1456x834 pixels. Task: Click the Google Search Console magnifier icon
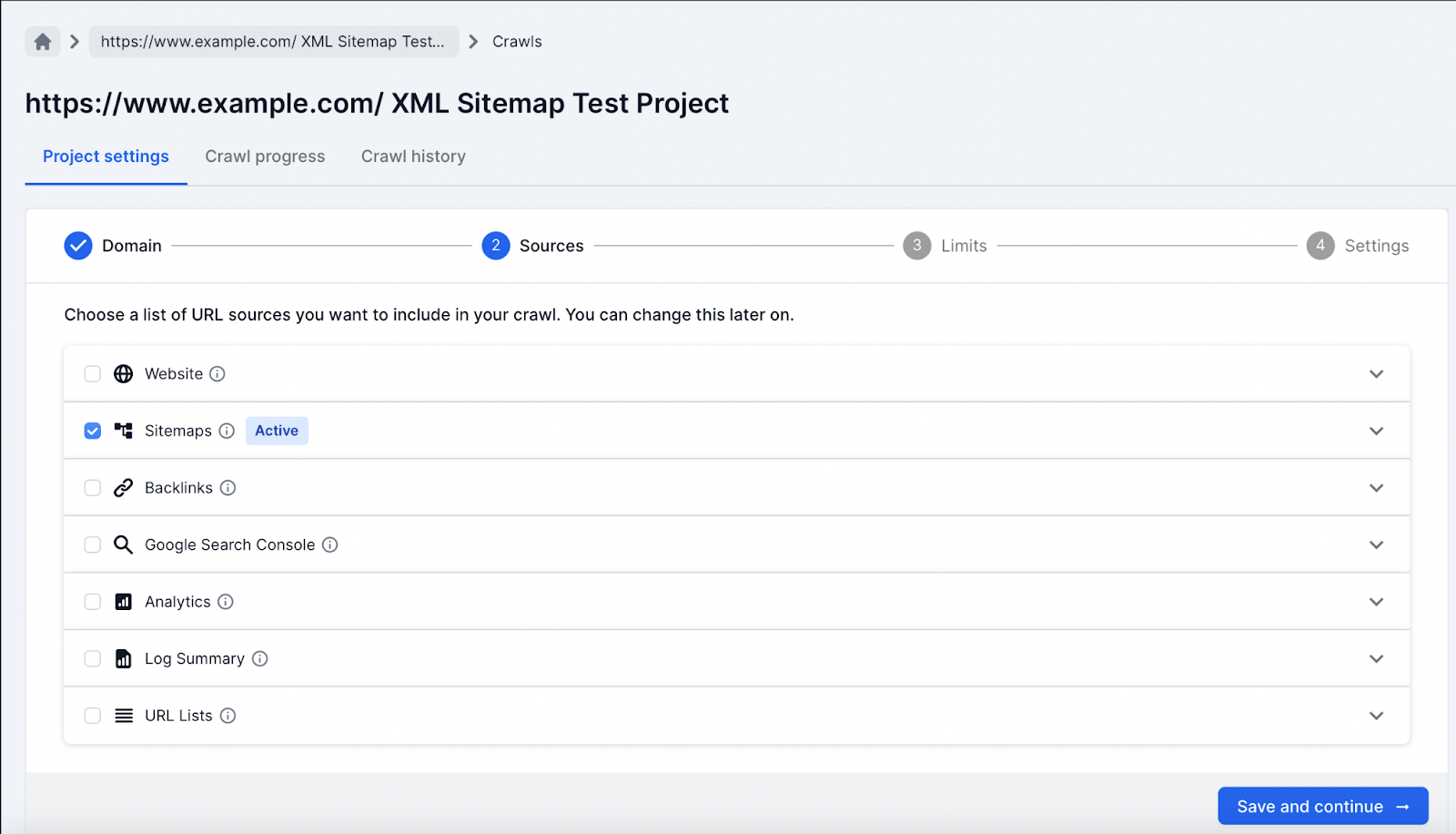tap(123, 544)
